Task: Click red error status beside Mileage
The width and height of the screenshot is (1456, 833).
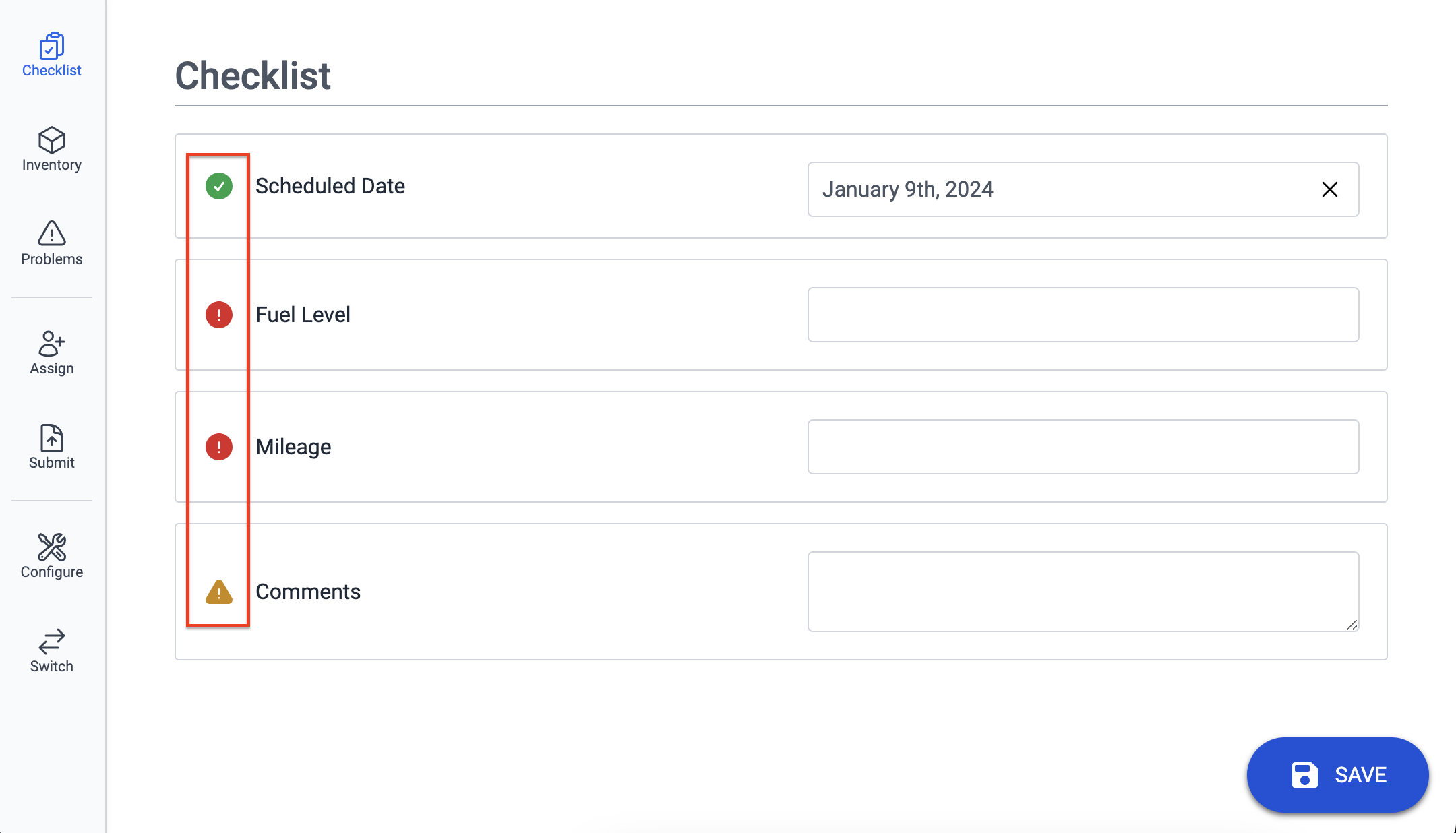Action: coord(219,447)
